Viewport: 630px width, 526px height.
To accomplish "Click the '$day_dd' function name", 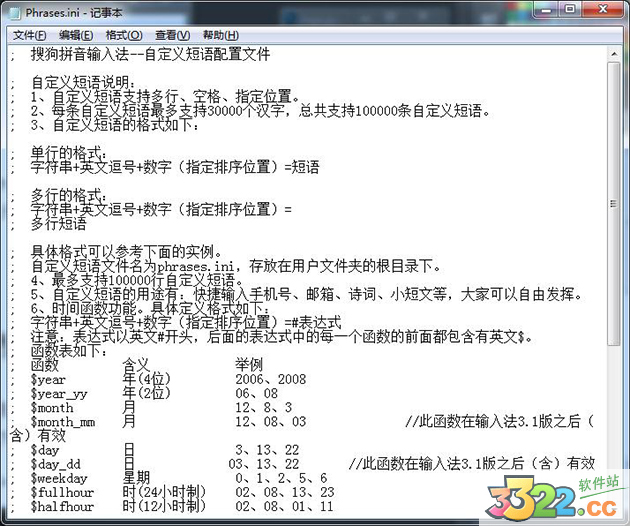I will (x=56, y=464).
